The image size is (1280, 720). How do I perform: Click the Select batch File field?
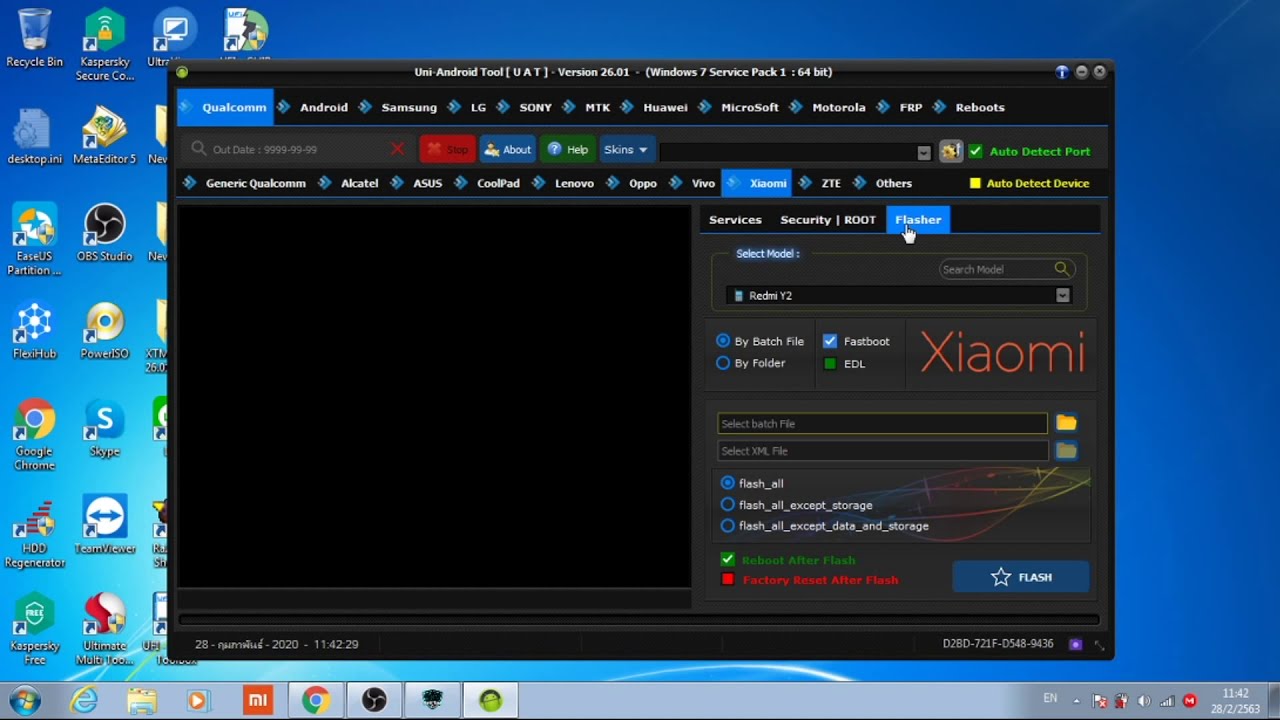pyautogui.click(x=882, y=424)
